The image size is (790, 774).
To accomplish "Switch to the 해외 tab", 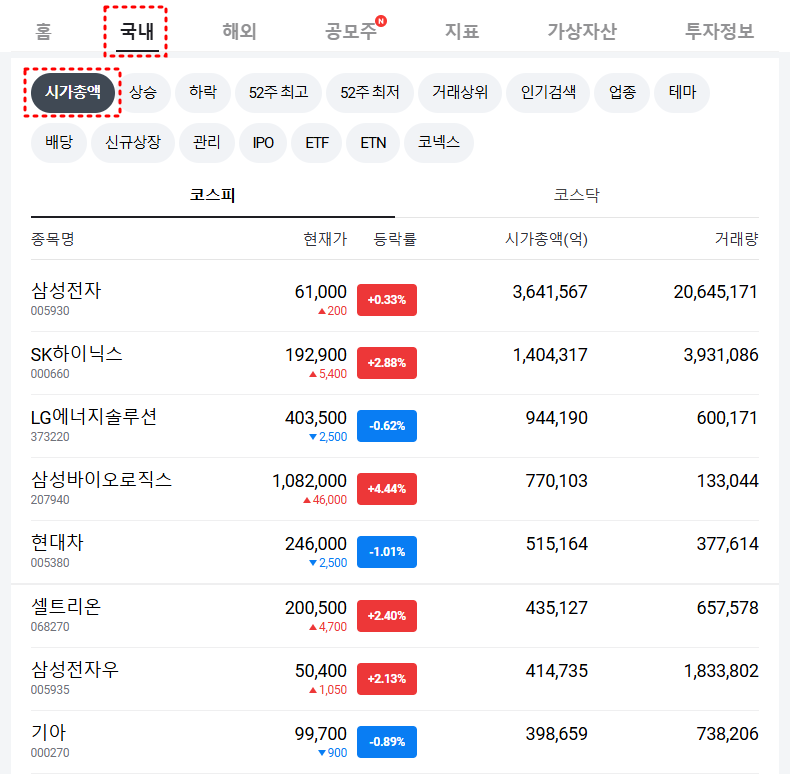I will tap(239, 31).
